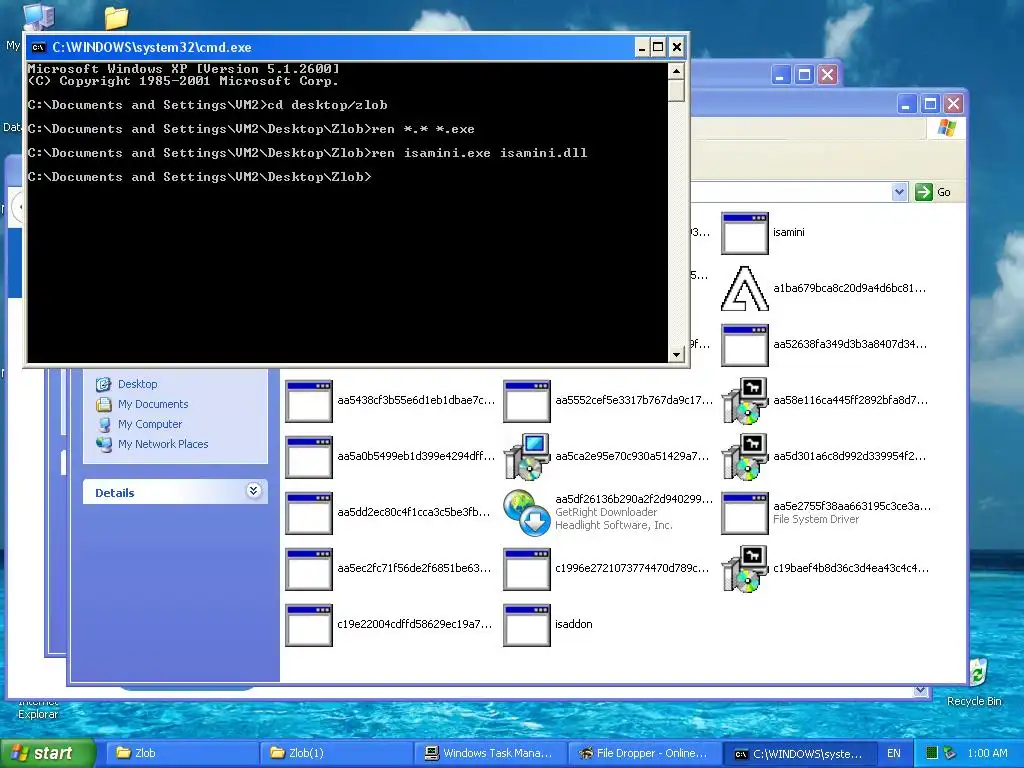Select the isaddon file icon
Screen dimensions: 1024x768
click(527, 625)
